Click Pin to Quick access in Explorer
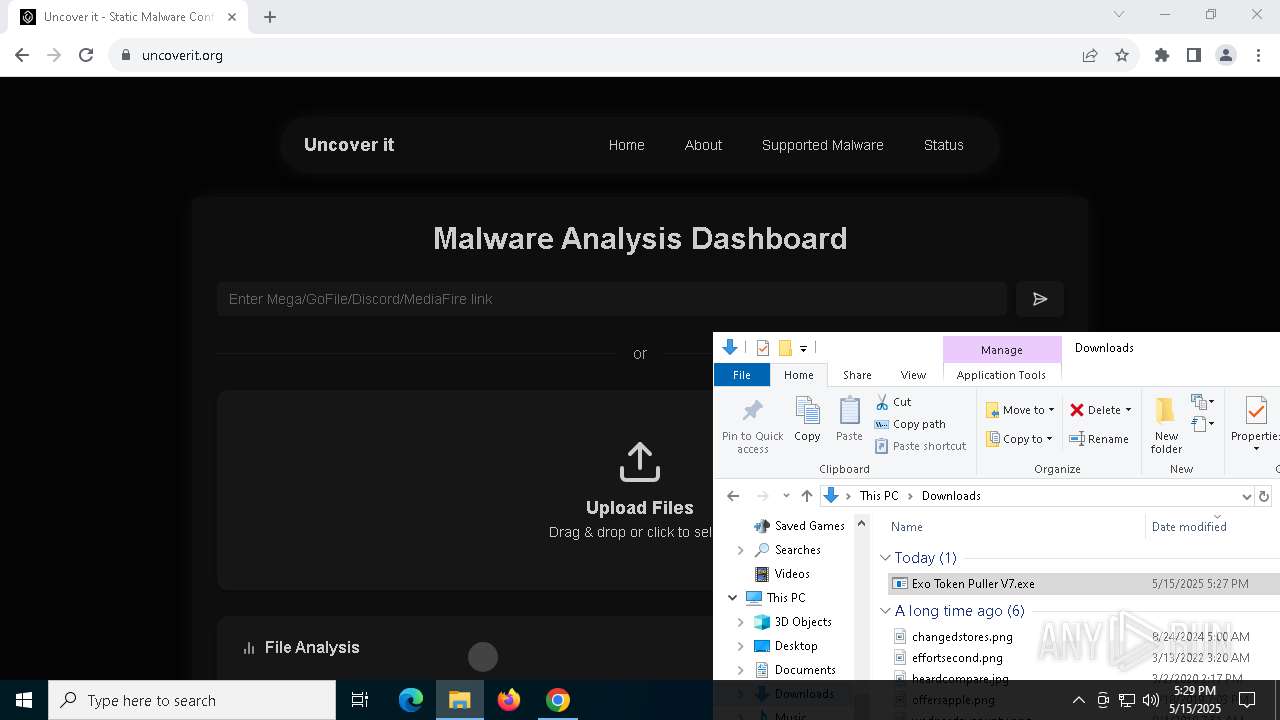Viewport: 1280px width, 720px height. (x=753, y=425)
